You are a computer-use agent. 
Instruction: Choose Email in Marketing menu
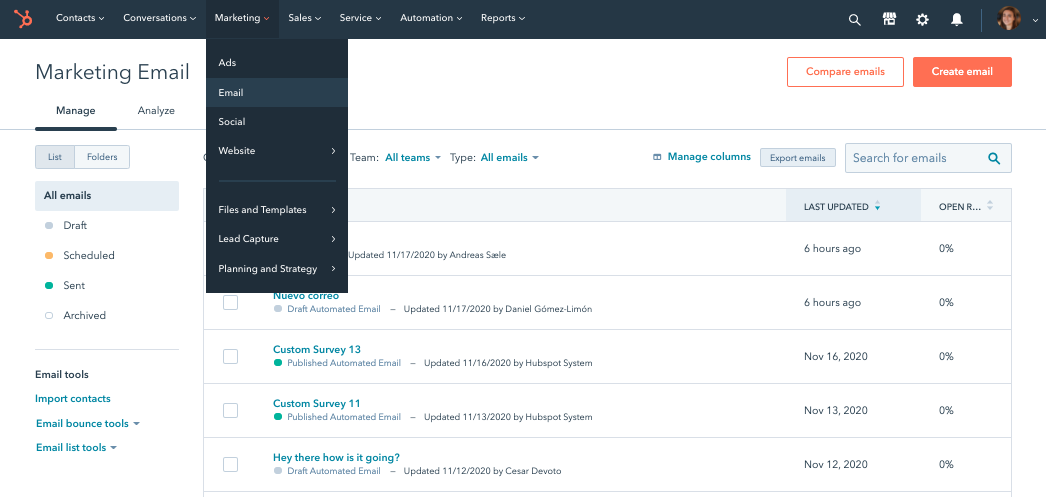click(x=277, y=93)
